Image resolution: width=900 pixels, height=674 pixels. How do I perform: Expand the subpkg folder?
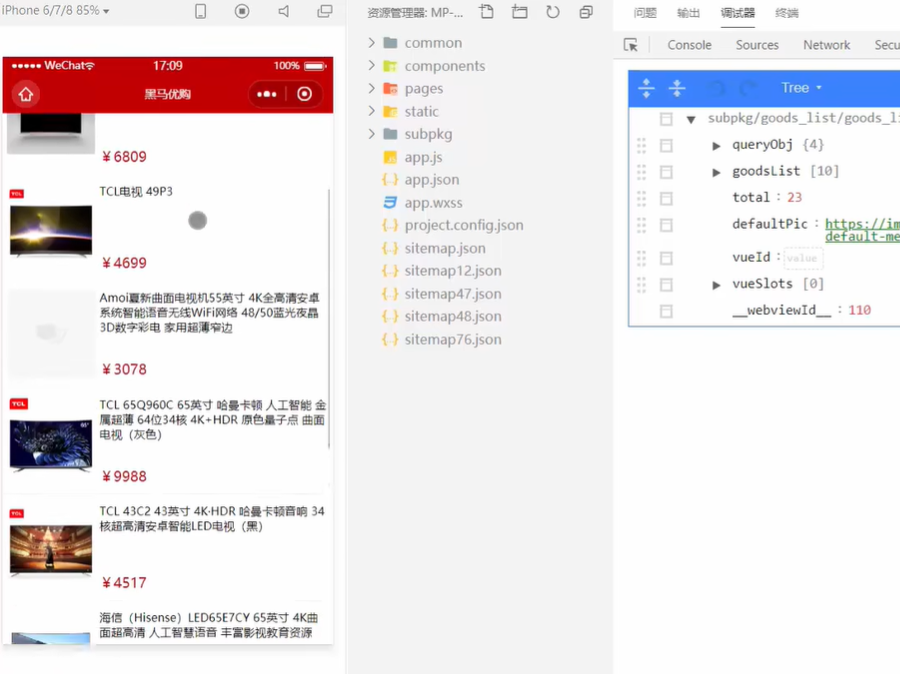(371, 134)
